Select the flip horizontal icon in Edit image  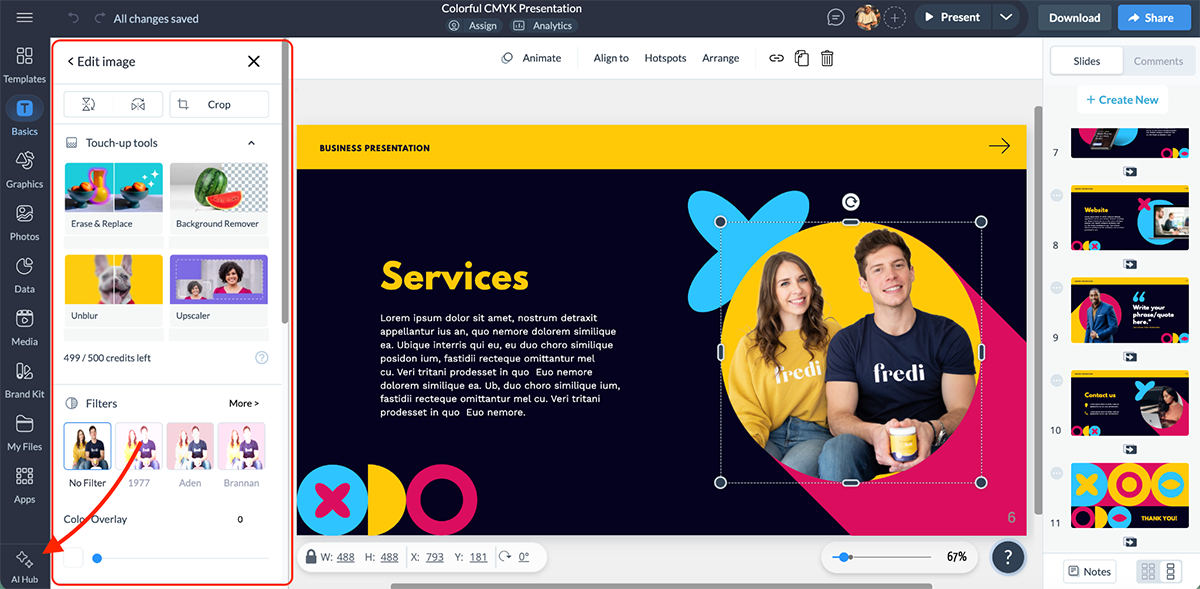coord(138,104)
